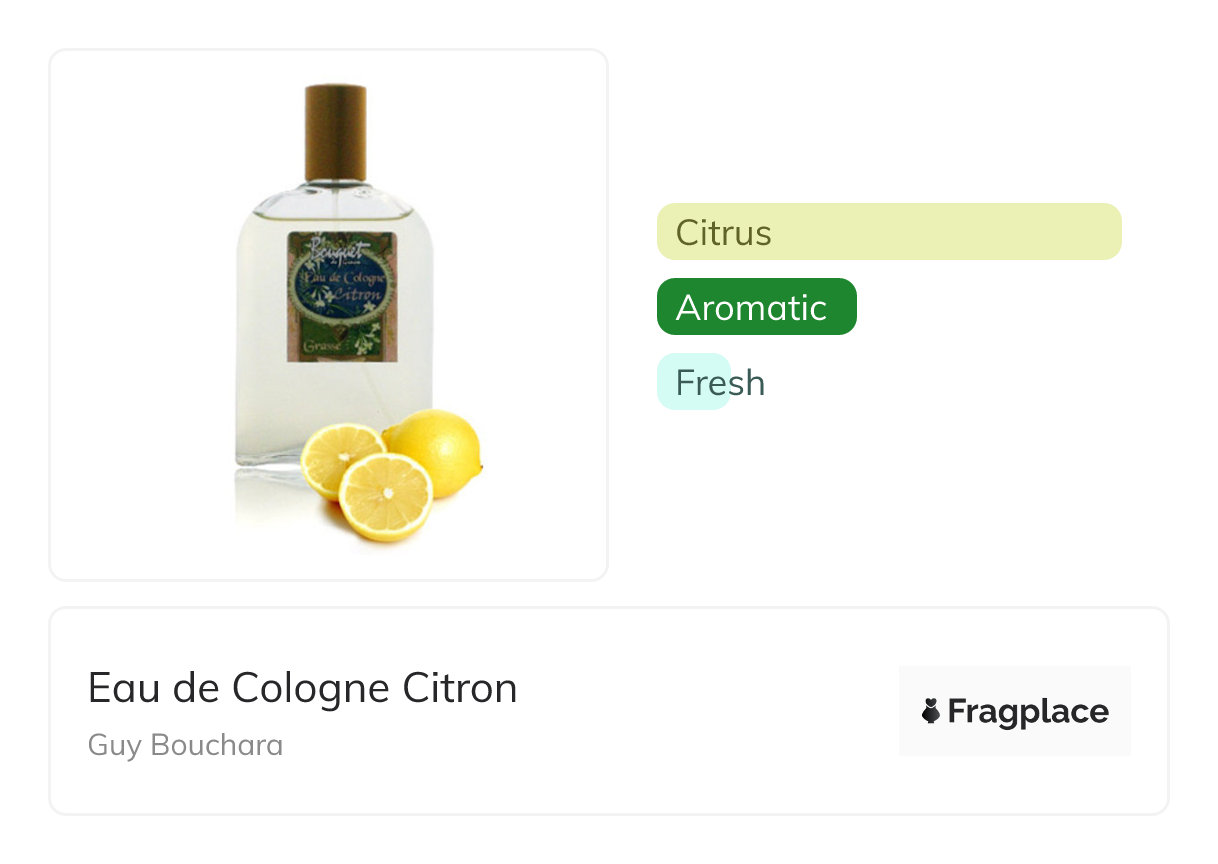Click the word Aromatic
This screenshot has height=864, width=1218.
click(751, 307)
